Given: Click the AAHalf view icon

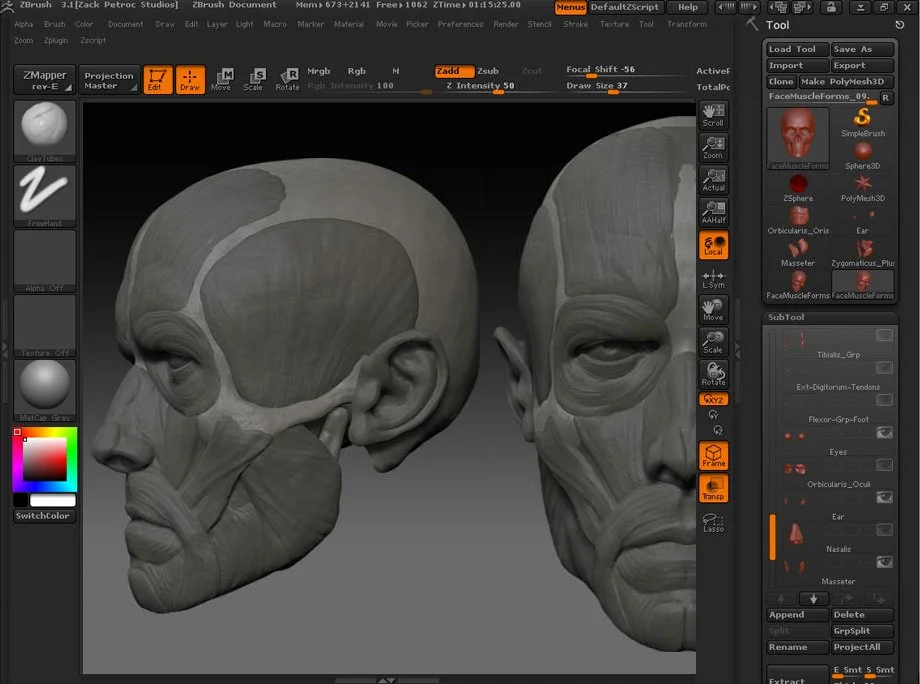Looking at the screenshot, I should tap(713, 212).
